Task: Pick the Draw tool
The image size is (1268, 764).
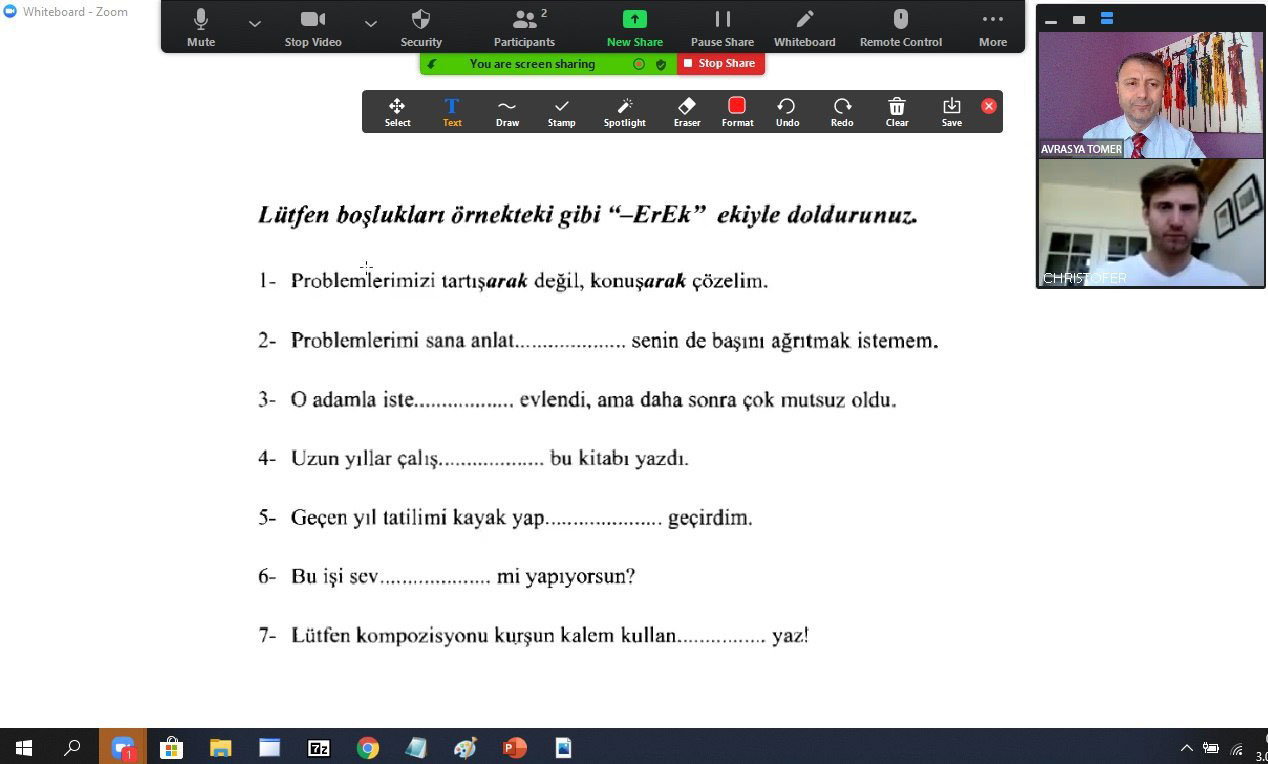Action: pyautogui.click(x=507, y=112)
